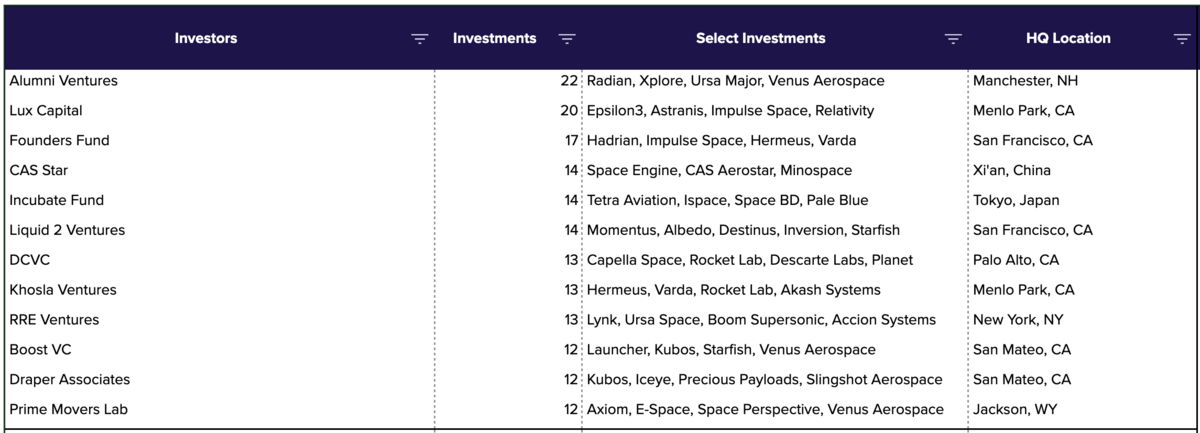
Task: Click RRE Ventures investments count 13
Action: point(571,320)
